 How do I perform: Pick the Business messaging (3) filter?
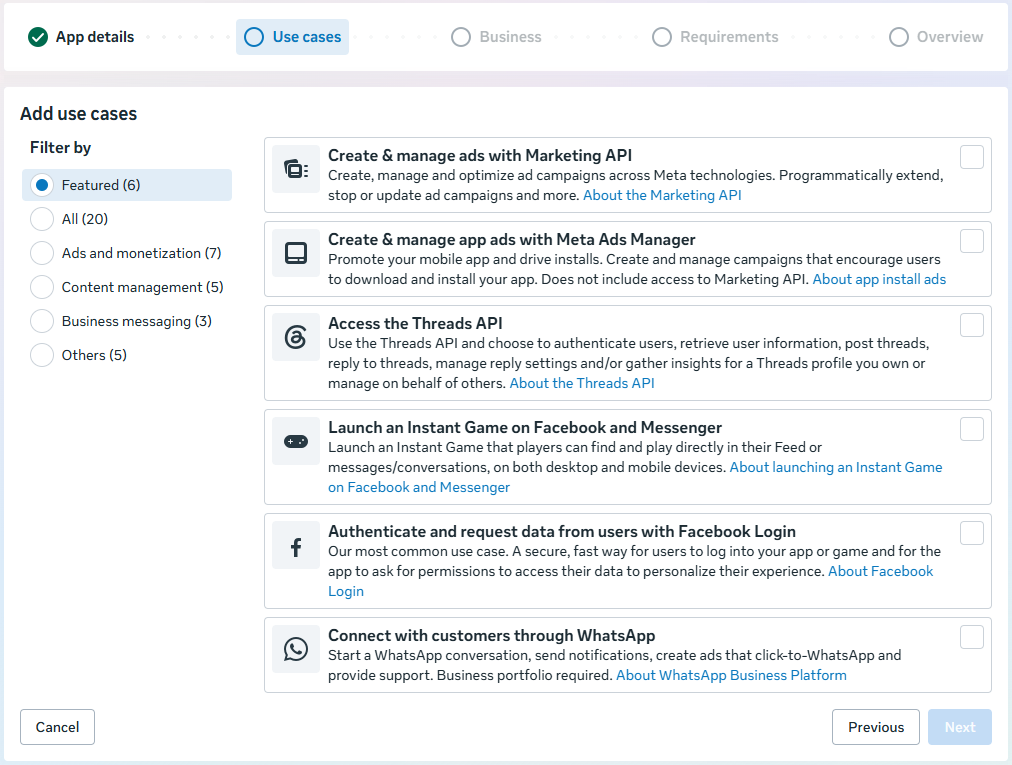click(121, 321)
